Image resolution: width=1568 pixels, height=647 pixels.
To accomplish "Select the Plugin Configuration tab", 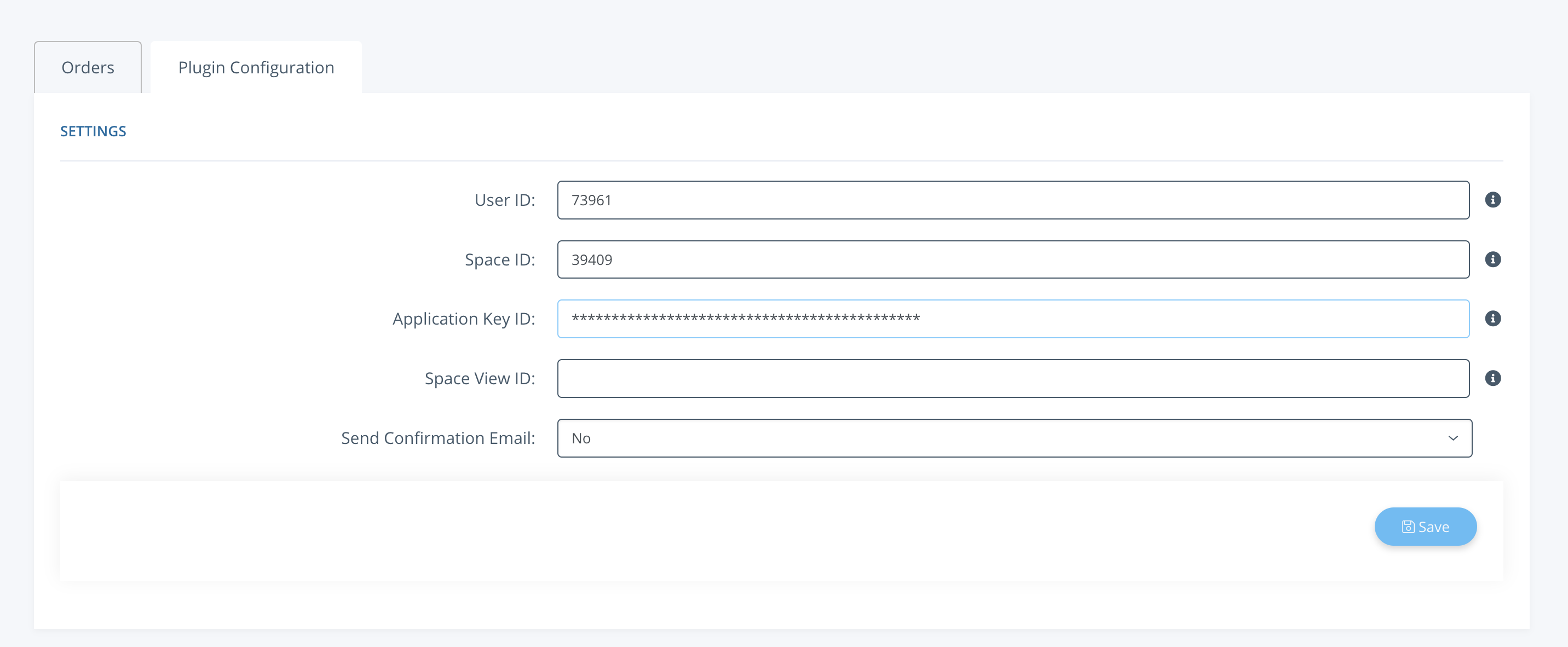I will 256,67.
